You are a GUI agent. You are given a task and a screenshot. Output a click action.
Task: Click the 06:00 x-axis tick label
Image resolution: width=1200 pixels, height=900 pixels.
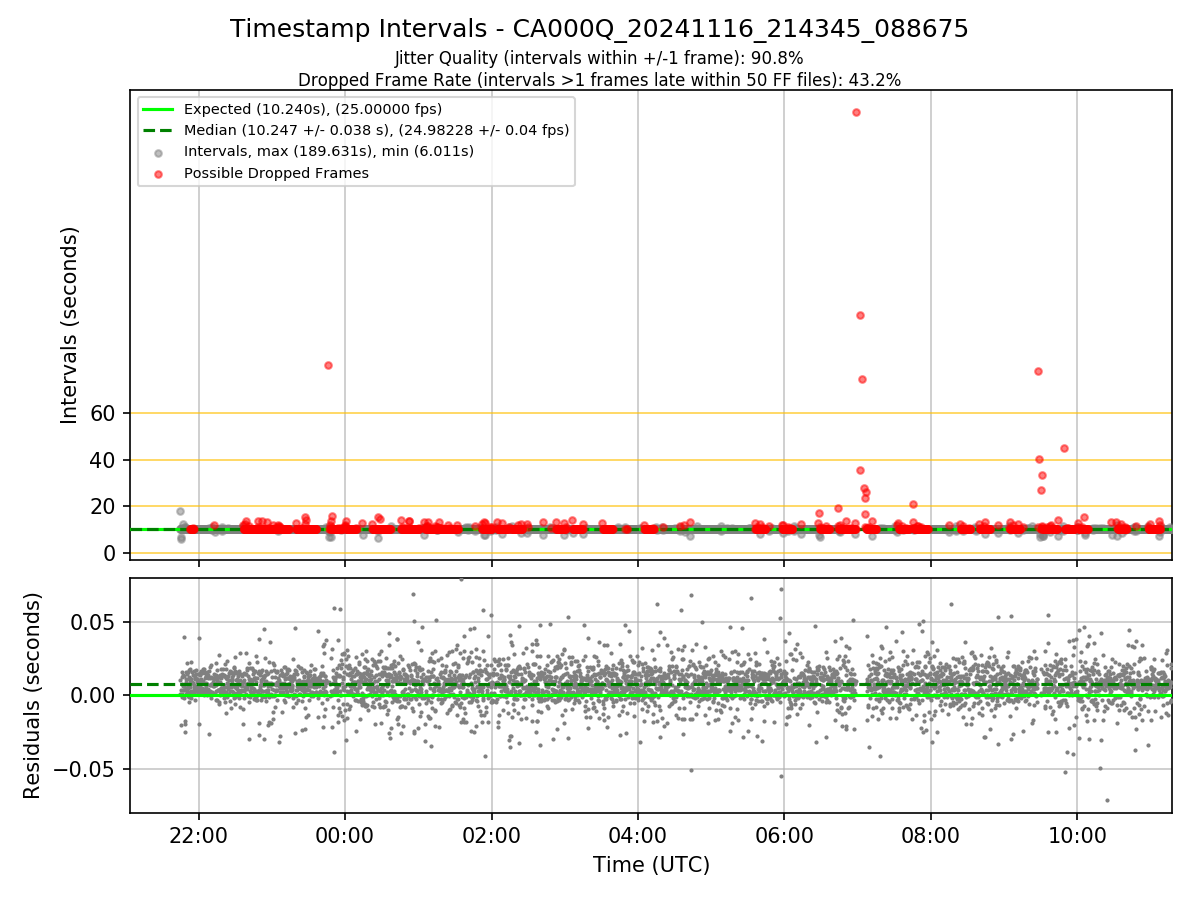(x=784, y=834)
